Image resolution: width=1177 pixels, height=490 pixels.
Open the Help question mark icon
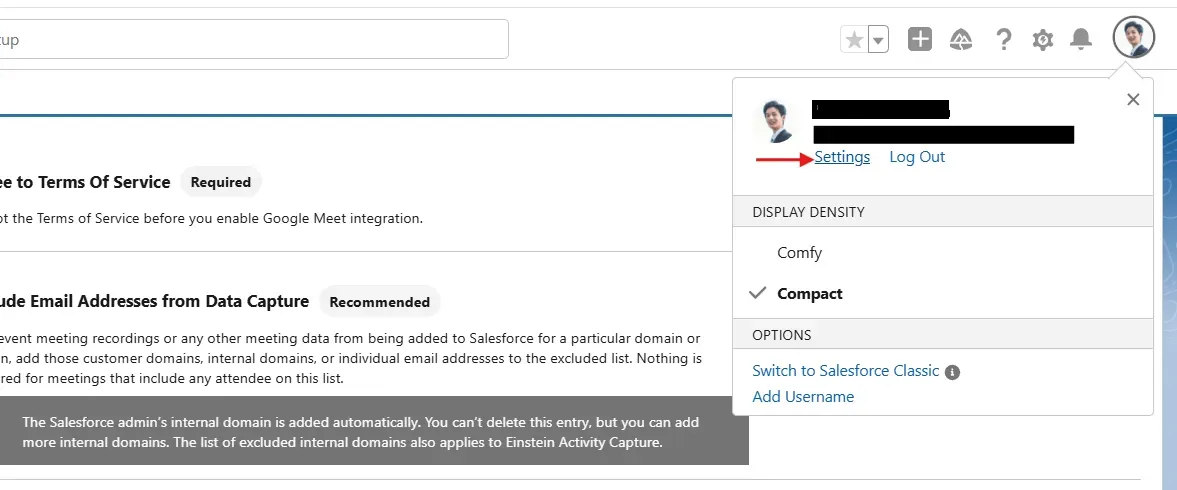[1003, 39]
